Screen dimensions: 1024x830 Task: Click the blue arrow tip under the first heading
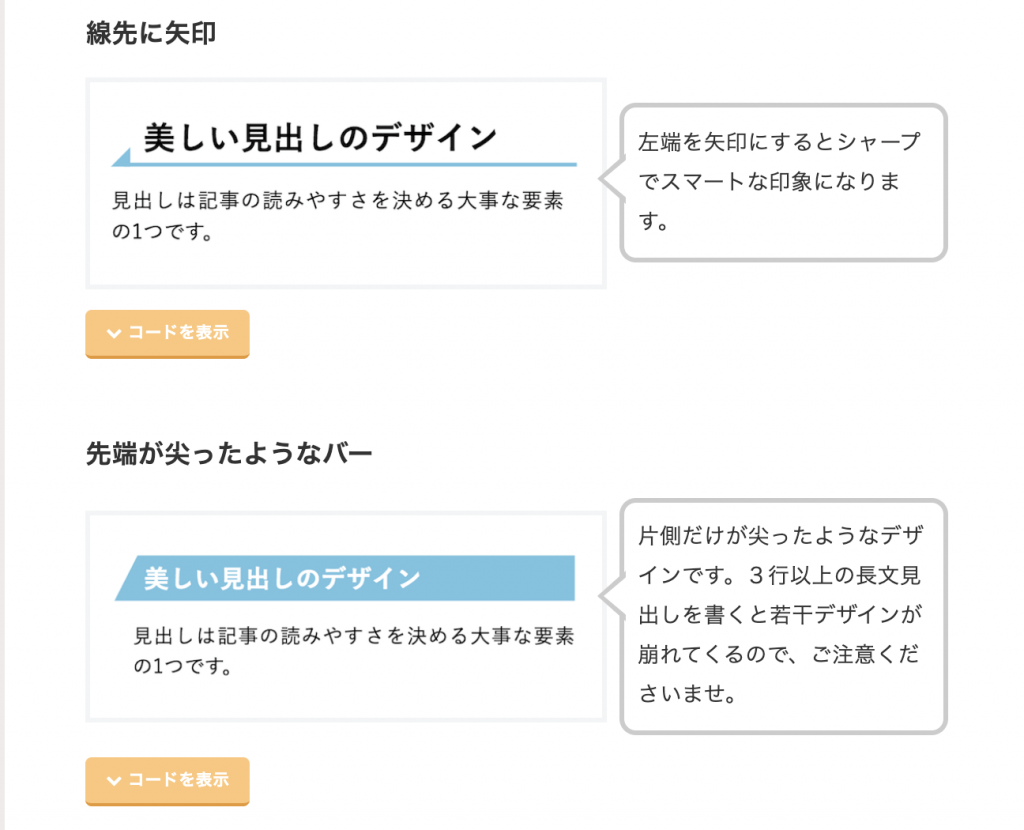pos(122,162)
